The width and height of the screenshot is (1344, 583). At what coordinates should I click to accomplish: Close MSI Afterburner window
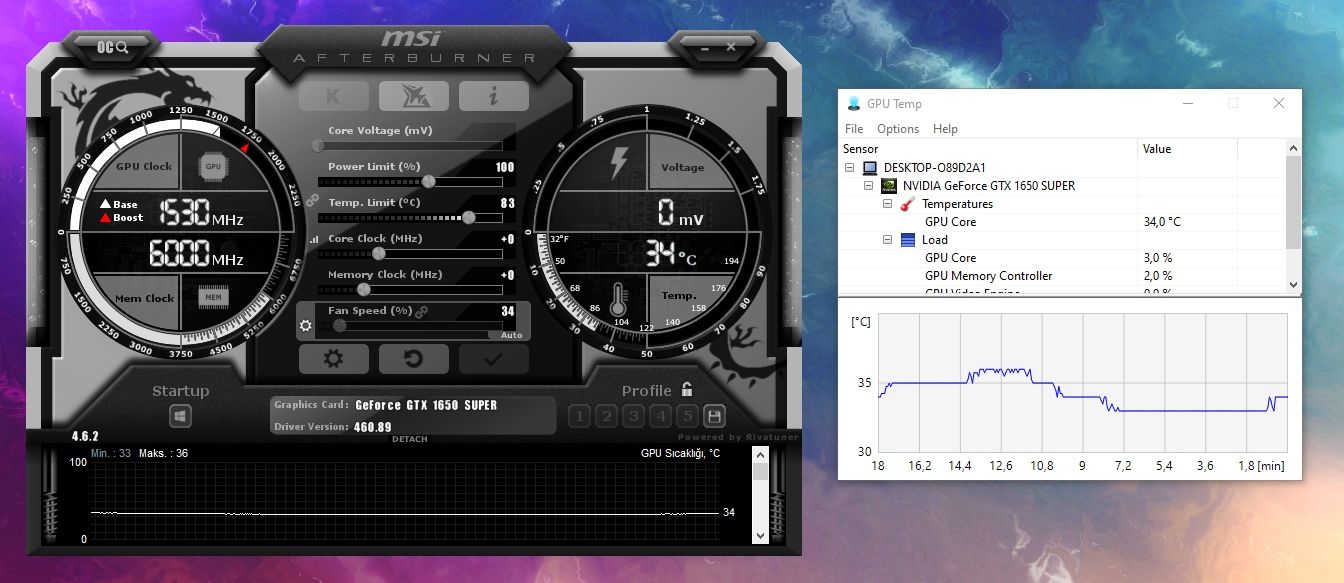coord(731,46)
